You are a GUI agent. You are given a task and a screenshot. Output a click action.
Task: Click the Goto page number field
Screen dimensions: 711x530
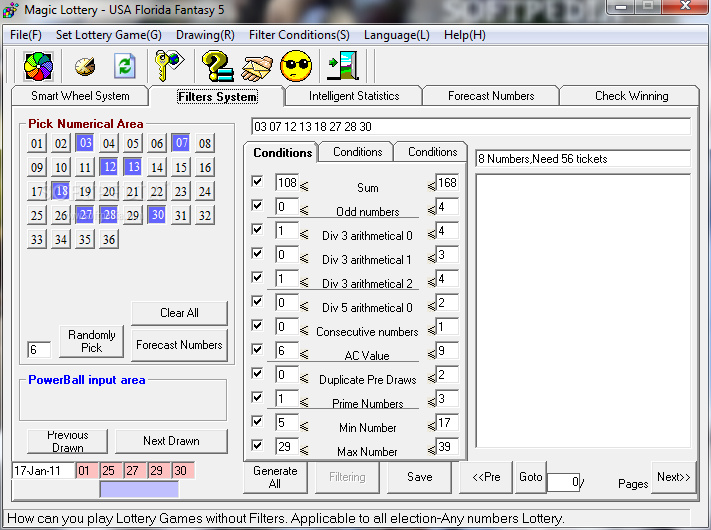pos(564,482)
